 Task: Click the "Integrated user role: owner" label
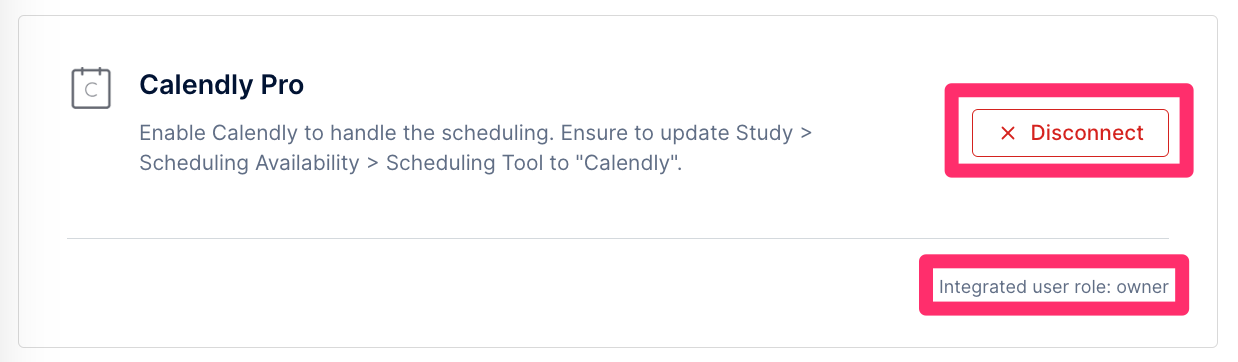click(x=1054, y=287)
